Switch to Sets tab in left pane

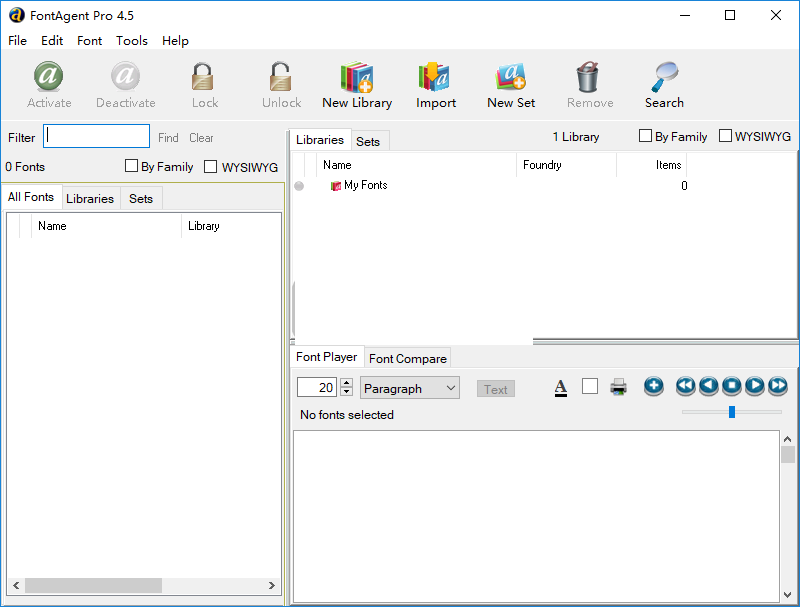pos(141,198)
